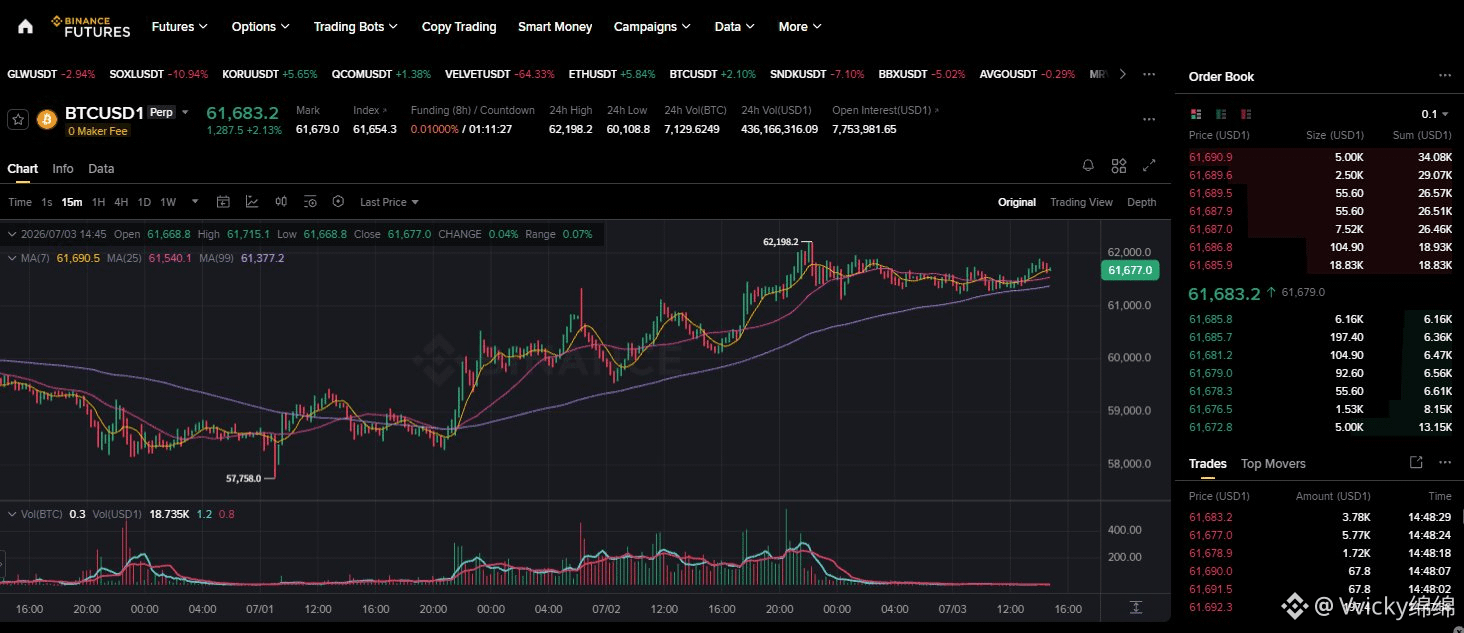Select the 1s time interval

point(47,202)
